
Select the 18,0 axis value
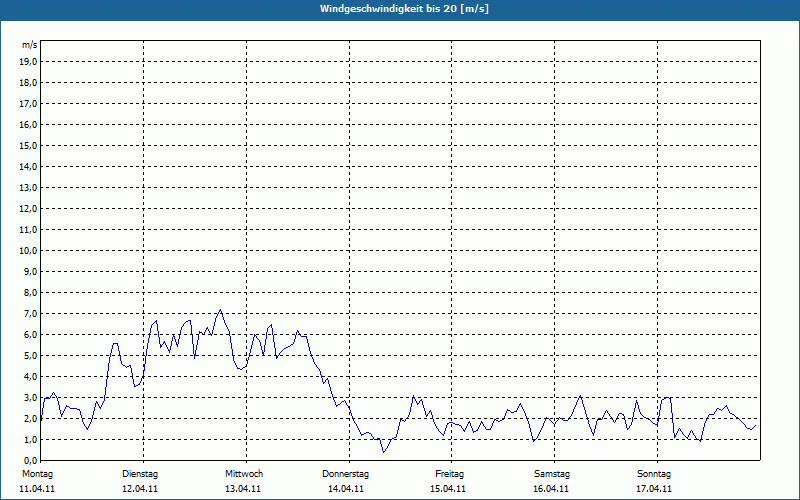(28, 83)
